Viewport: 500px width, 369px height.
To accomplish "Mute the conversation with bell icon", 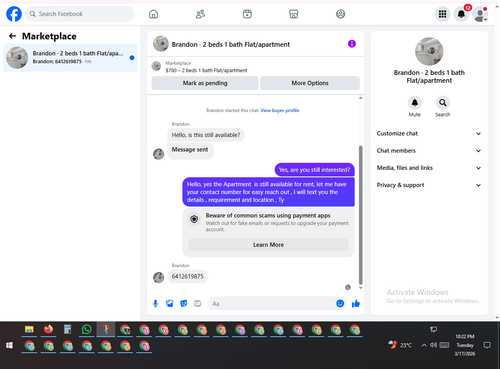I will click(x=415, y=103).
